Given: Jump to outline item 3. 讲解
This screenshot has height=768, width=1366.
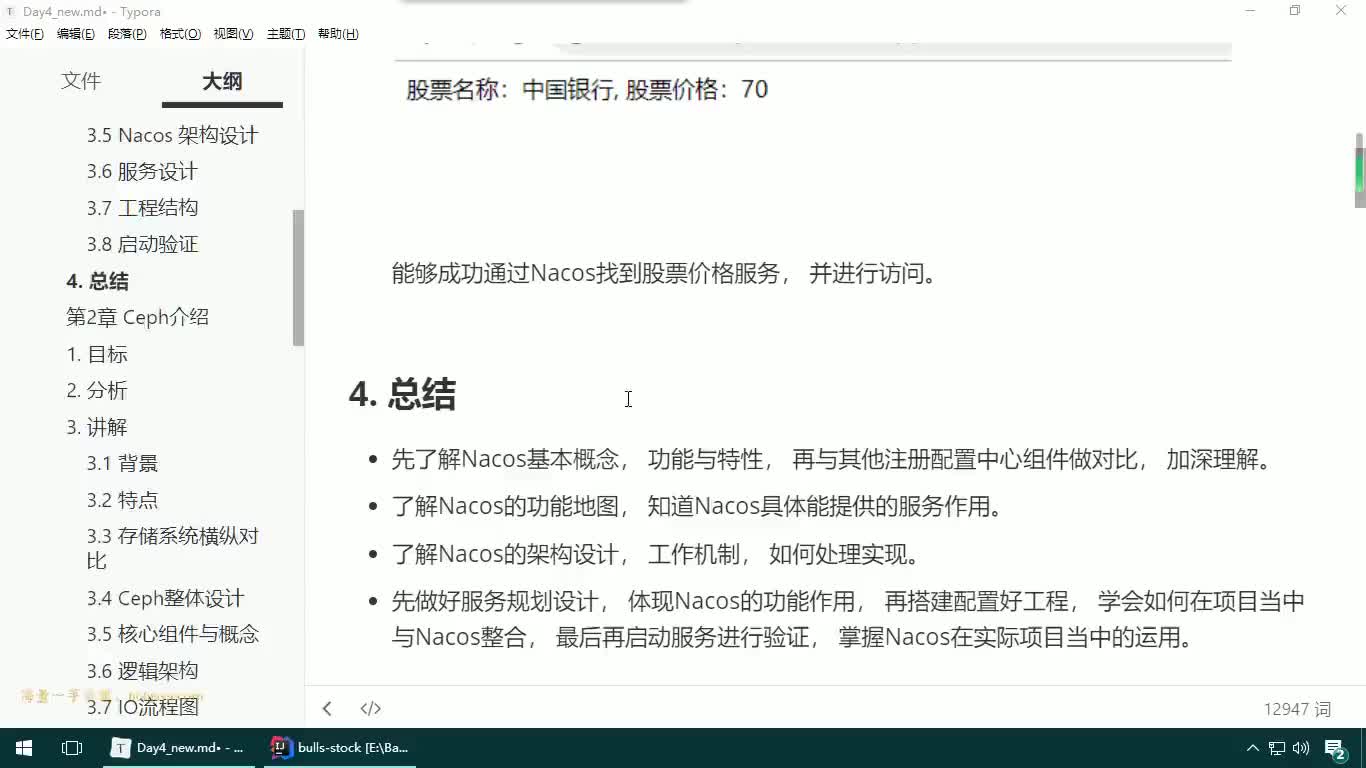Looking at the screenshot, I should tap(97, 427).
